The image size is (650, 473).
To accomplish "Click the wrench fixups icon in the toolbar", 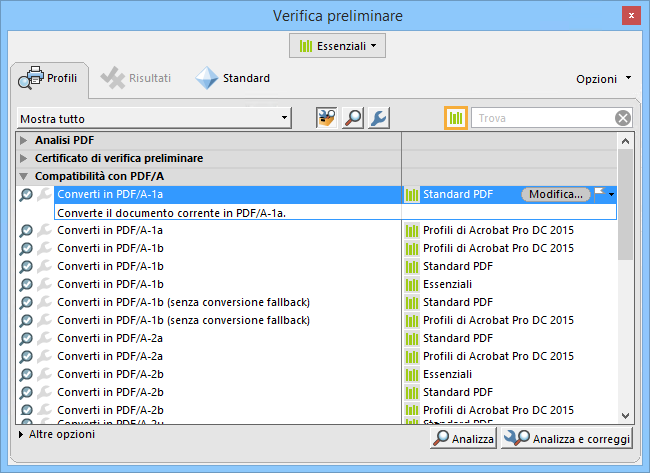I will tap(378, 118).
